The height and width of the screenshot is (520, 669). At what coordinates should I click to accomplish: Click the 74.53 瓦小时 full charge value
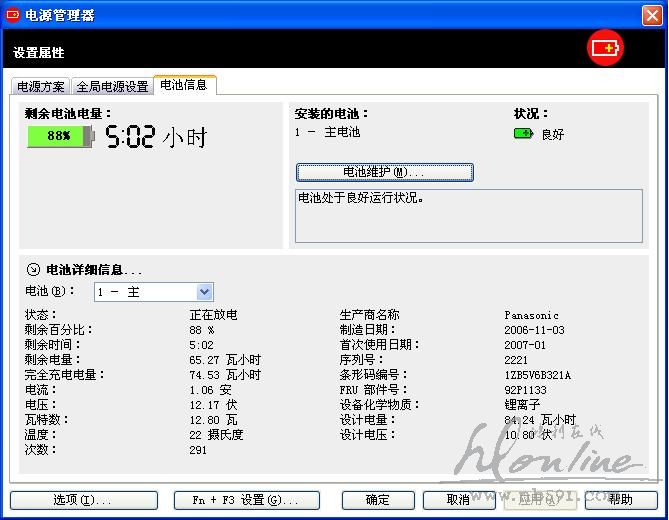pos(225,375)
